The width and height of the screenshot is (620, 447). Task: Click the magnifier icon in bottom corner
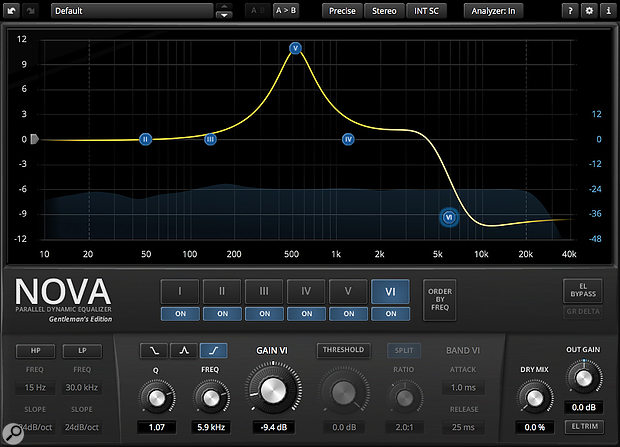click(13, 434)
